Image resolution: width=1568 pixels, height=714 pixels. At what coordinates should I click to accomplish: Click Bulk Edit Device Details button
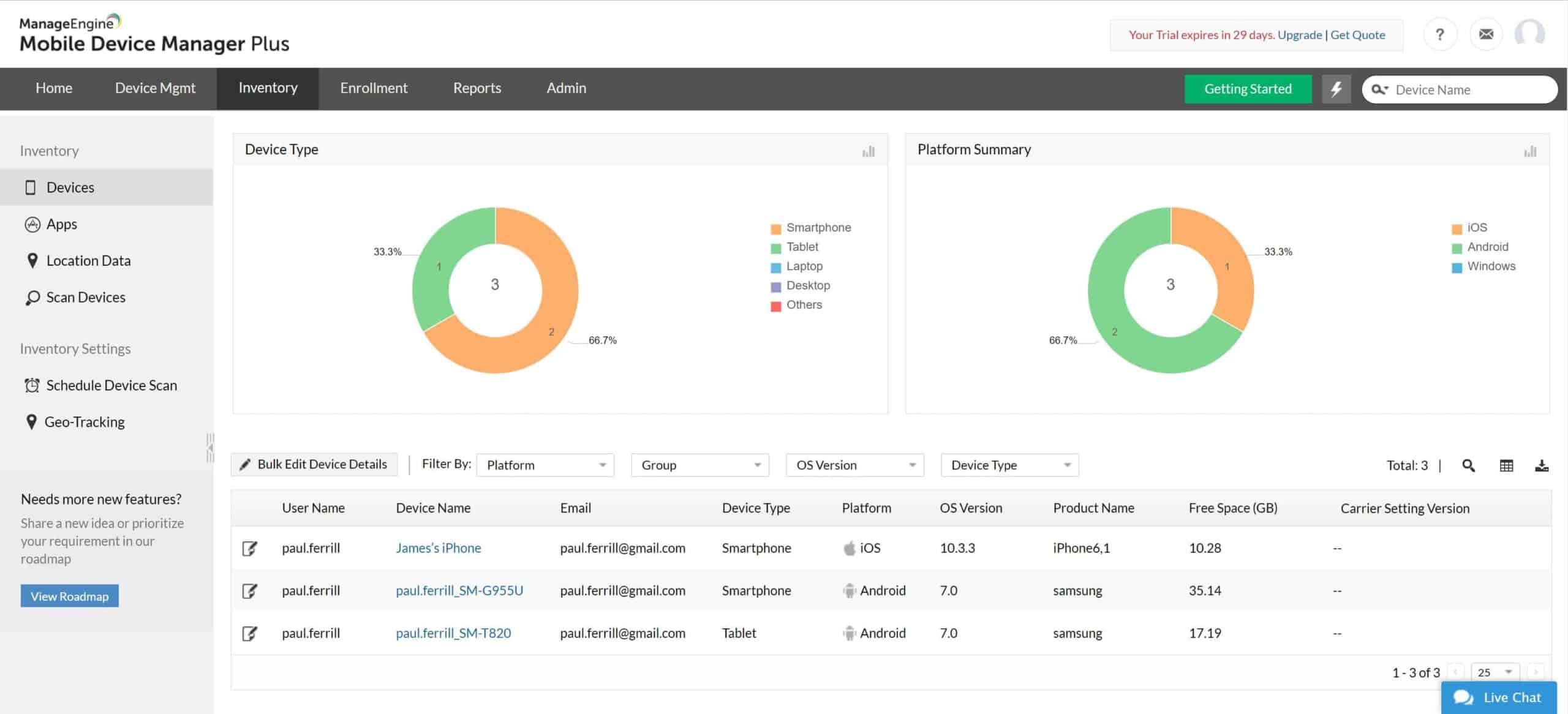pyautogui.click(x=314, y=464)
